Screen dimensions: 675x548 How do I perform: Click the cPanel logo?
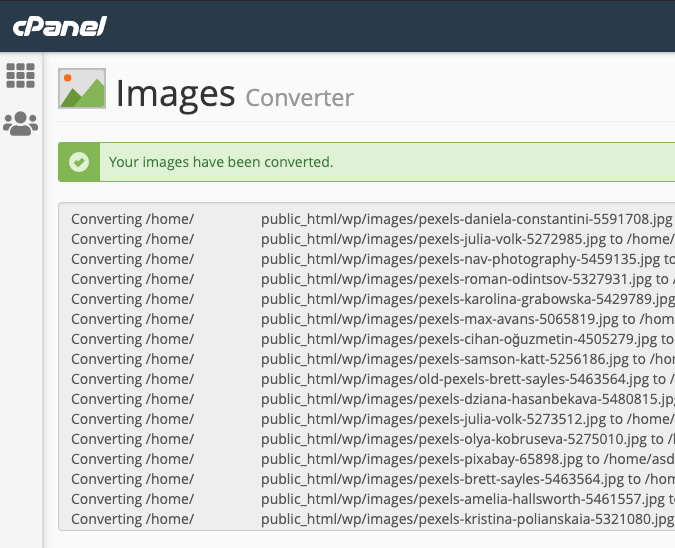(x=60, y=27)
